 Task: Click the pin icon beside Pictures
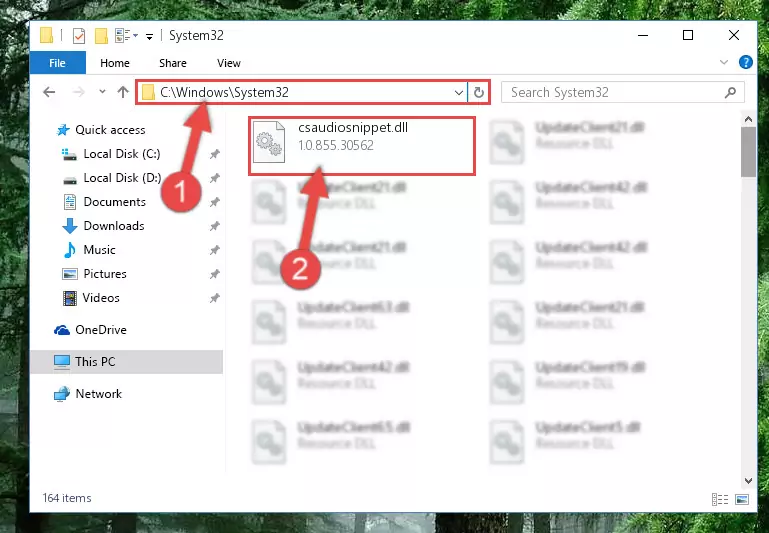coord(214,274)
